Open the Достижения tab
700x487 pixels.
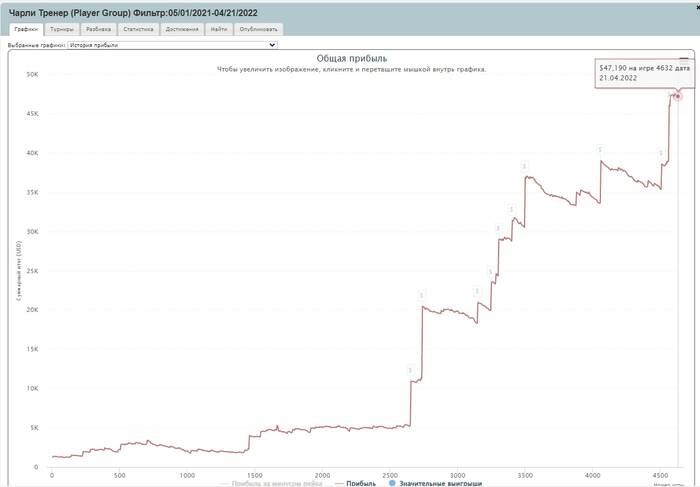click(x=182, y=29)
